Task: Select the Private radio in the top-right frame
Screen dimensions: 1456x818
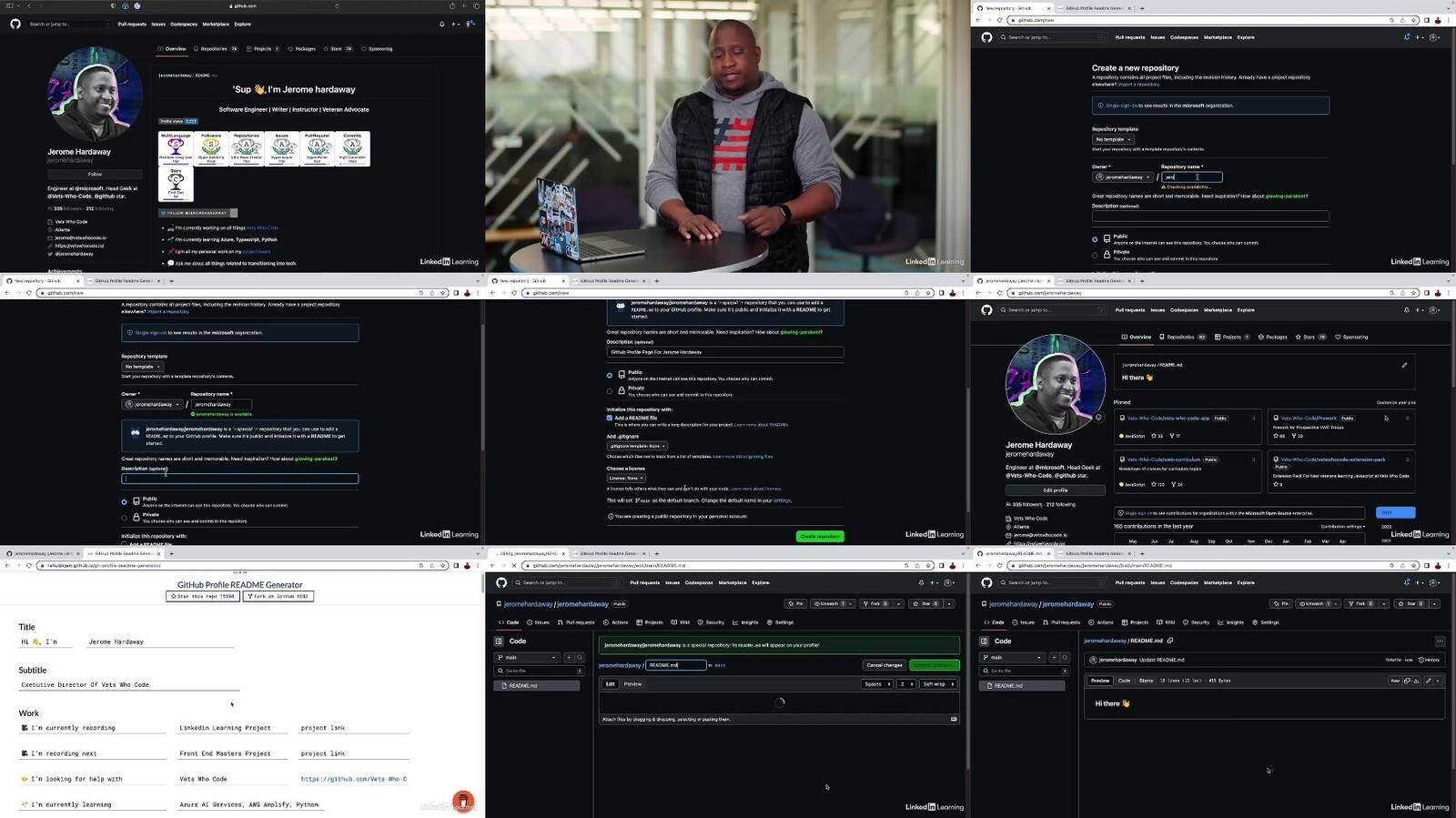Action: pyautogui.click(x=1095, y=255)
